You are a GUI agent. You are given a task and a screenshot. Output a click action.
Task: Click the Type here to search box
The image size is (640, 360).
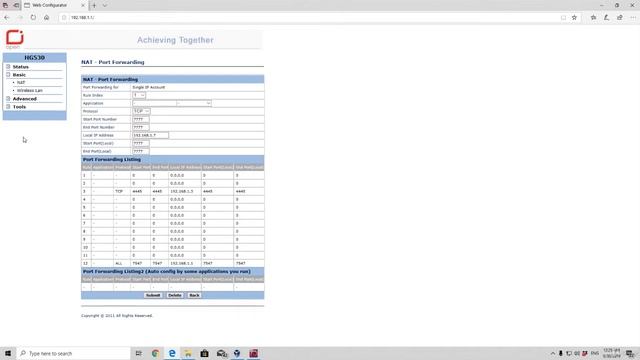coord(73,353)
